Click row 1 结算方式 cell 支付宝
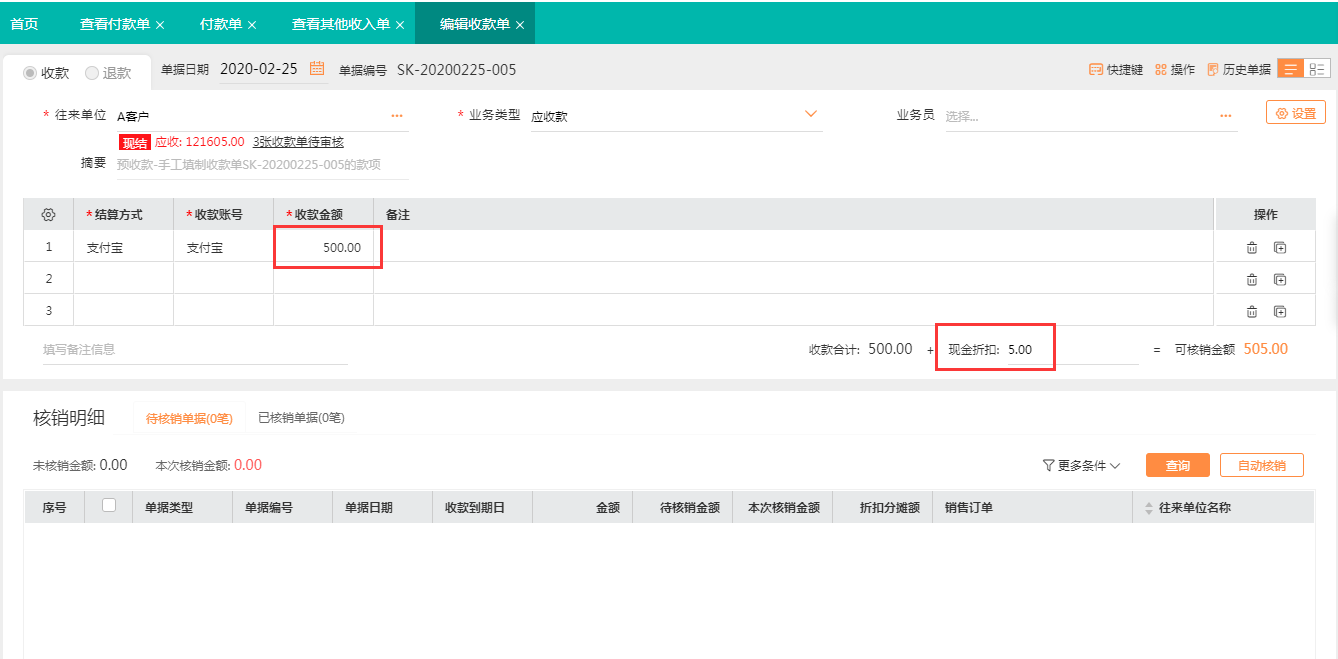The image size is (1338, 659). (x=124, y=247)
